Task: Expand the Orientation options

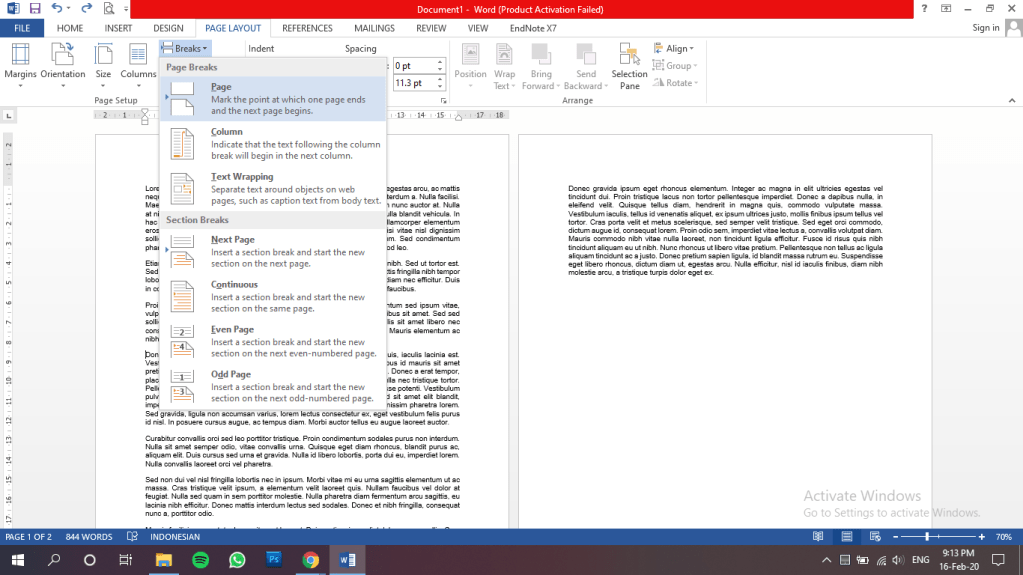Action: click(63, 66)
